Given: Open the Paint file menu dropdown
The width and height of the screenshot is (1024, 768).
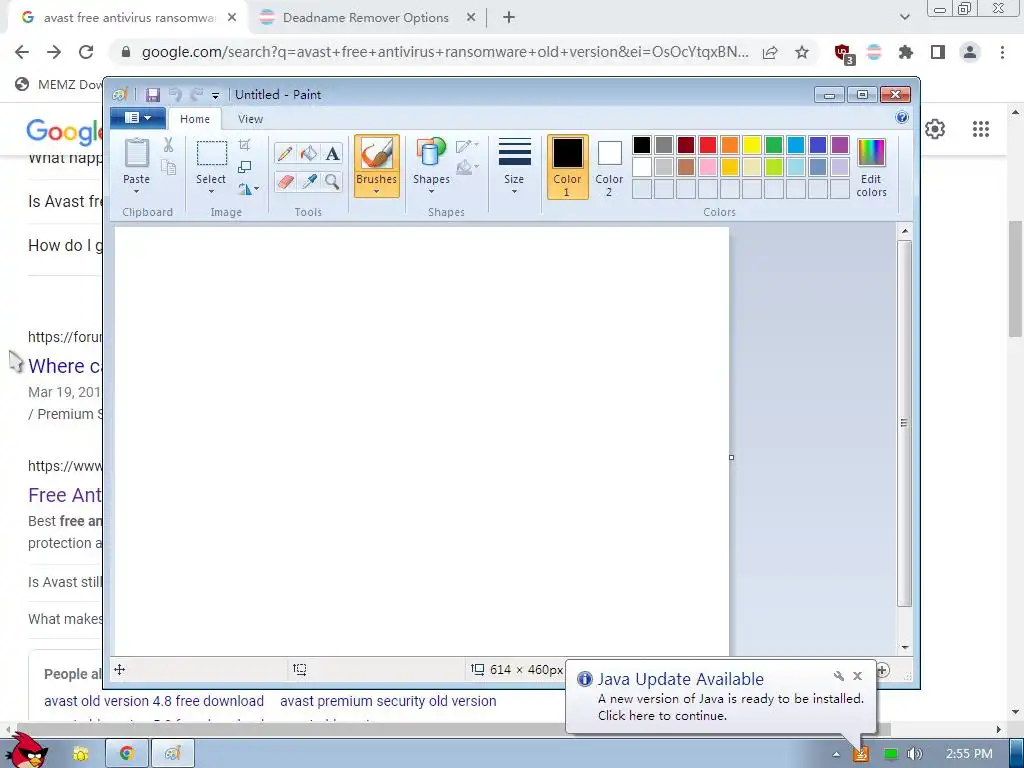Looking at the screenshot, I should click(138, 118).
